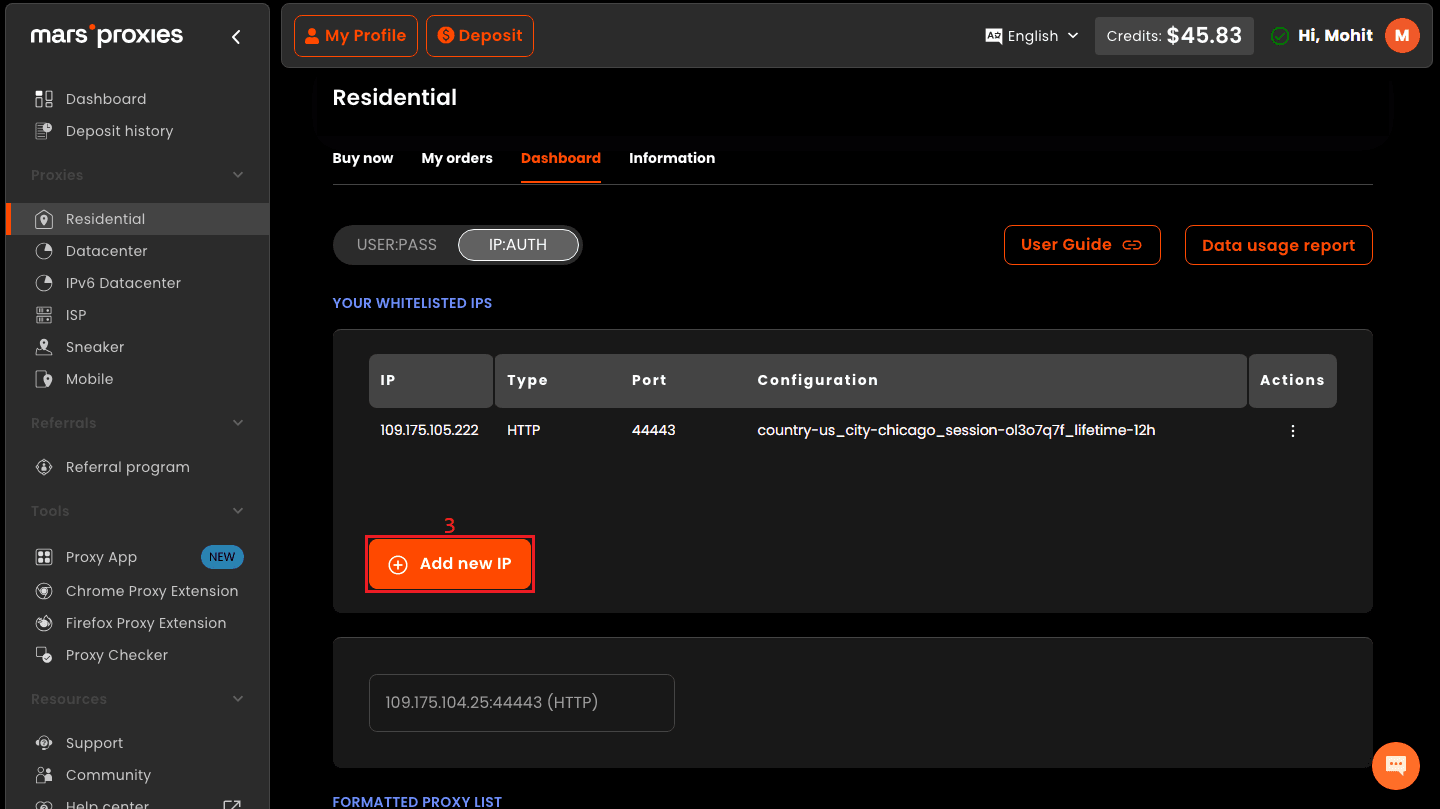This screenshot has height=809, width=1440.
Task: Open the Buy now tab
Action: coord(362,158)
